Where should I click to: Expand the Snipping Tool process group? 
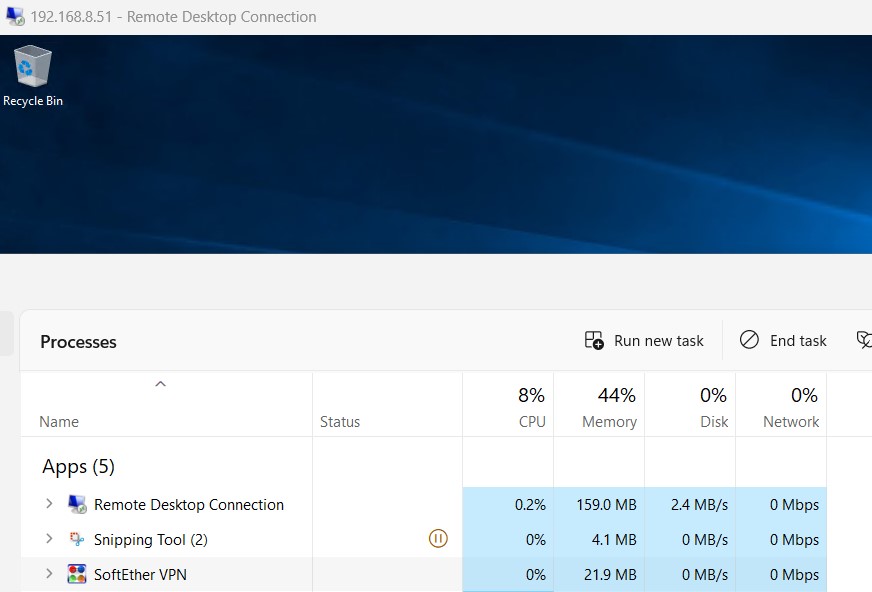[x=48, y=539]
